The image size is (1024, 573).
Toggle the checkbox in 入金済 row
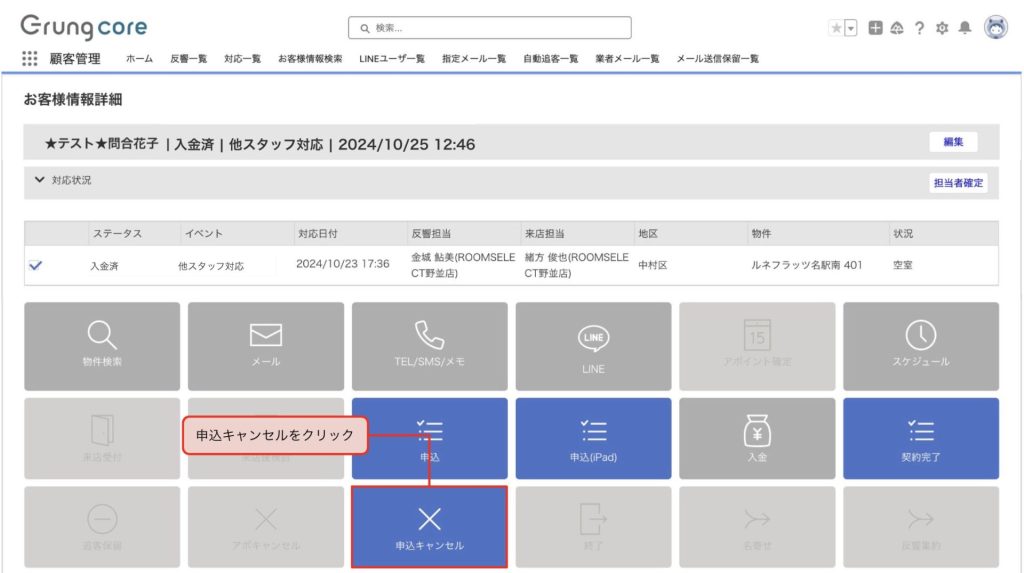pyautogui.click(x=36, y=266)
